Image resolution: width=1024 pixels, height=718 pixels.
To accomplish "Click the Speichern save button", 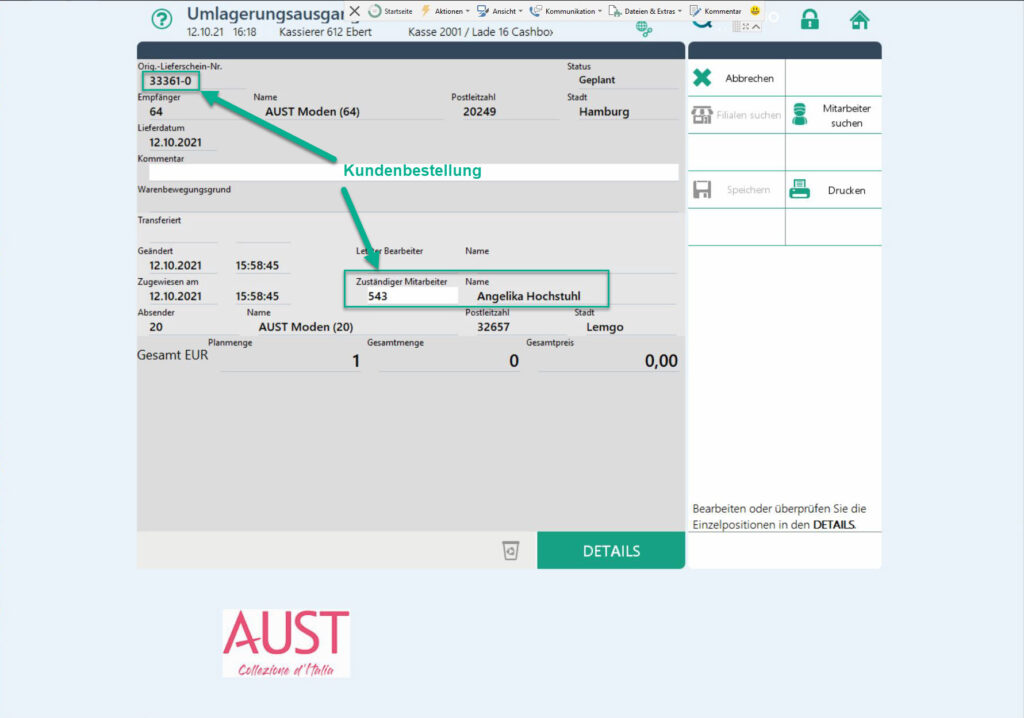I will pos(736,190).
